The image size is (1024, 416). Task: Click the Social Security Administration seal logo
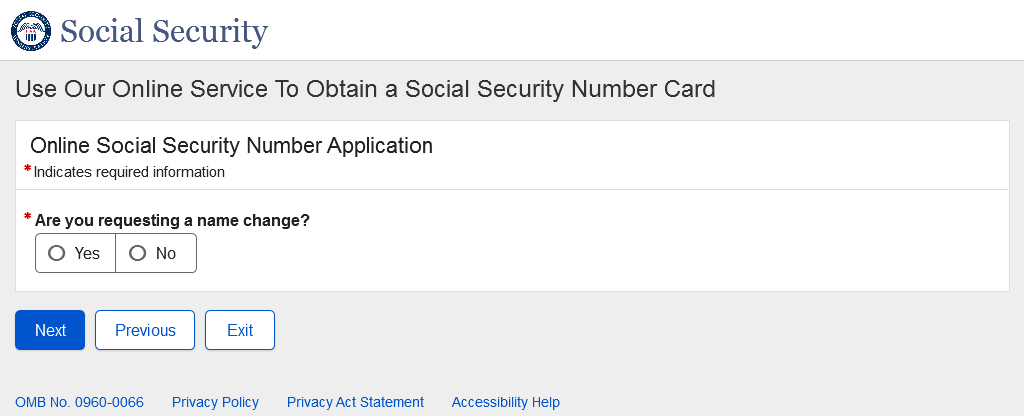(x=30, y=31)
